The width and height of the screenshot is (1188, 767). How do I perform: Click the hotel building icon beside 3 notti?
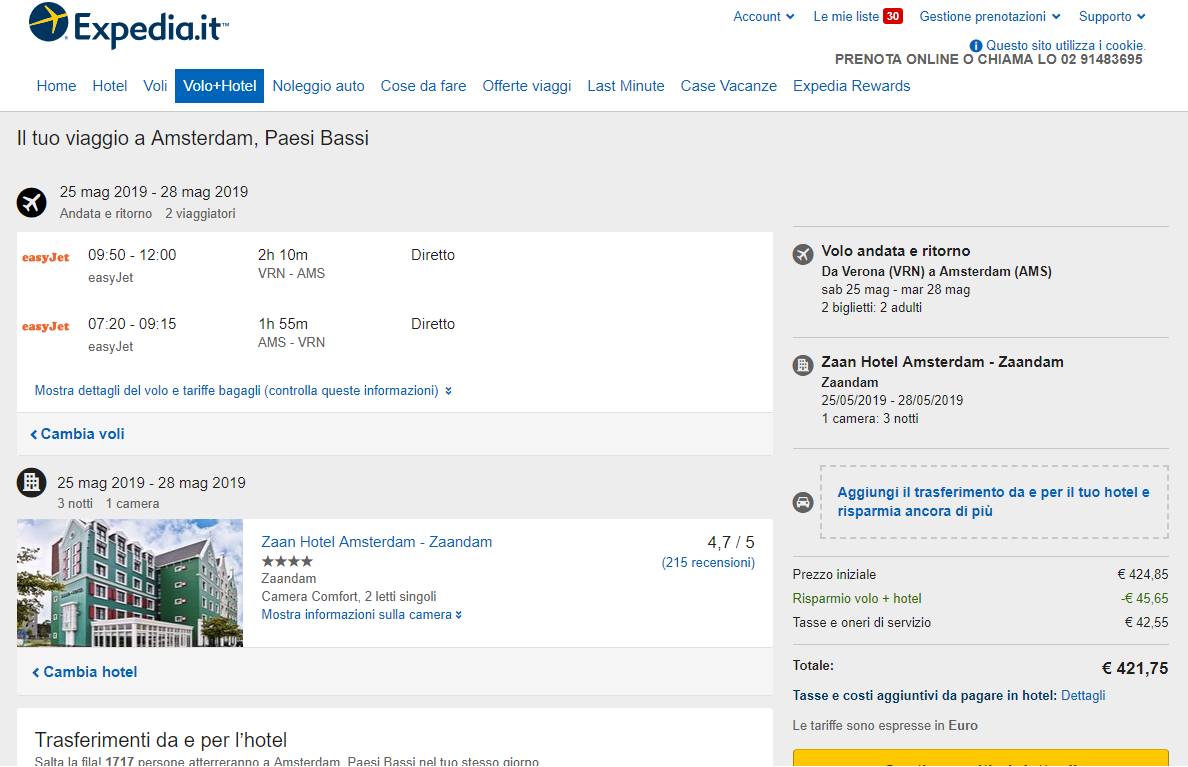pos(32,482)
